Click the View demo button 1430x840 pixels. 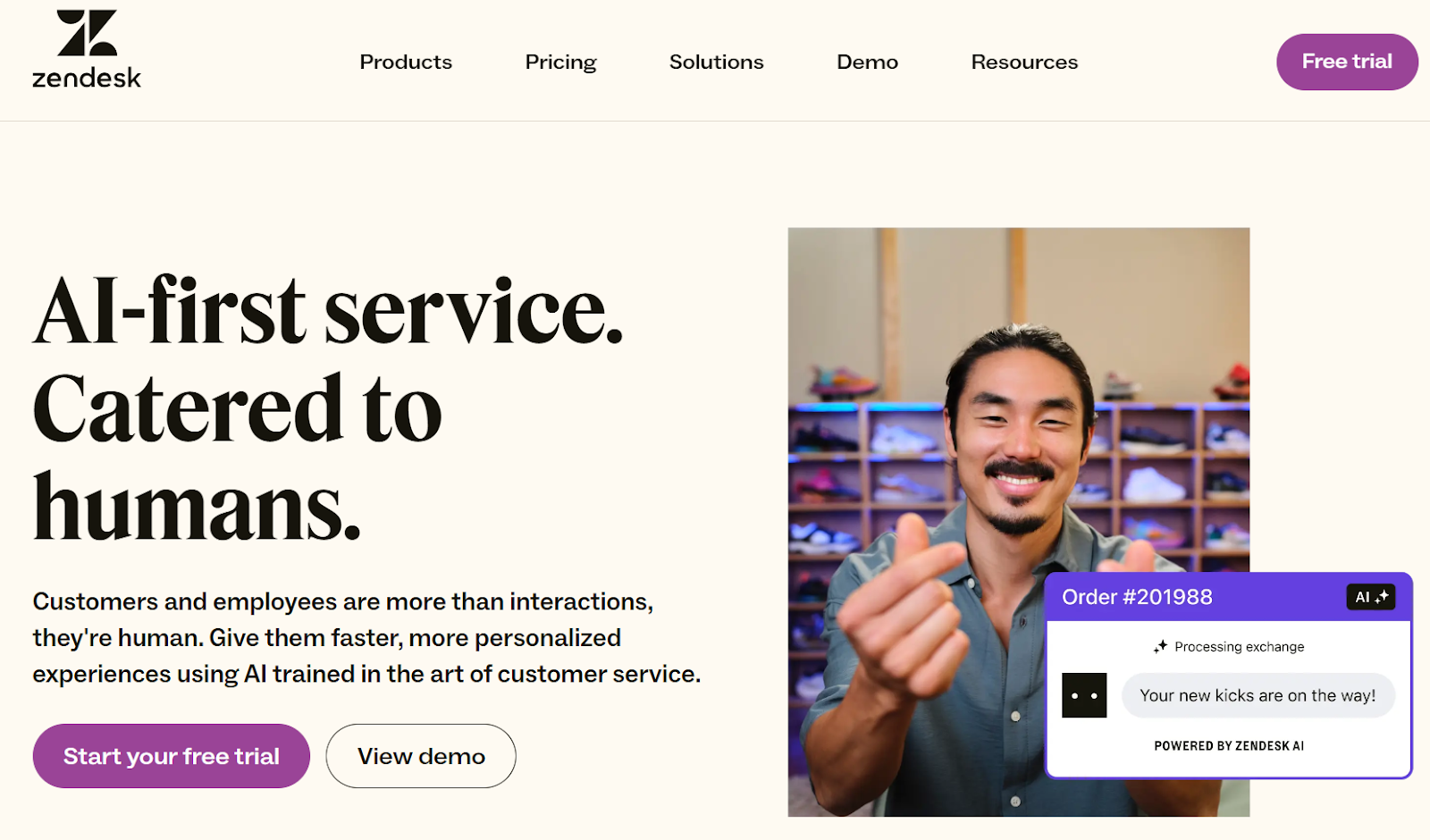pyautogui.click(x=421, y=756)
